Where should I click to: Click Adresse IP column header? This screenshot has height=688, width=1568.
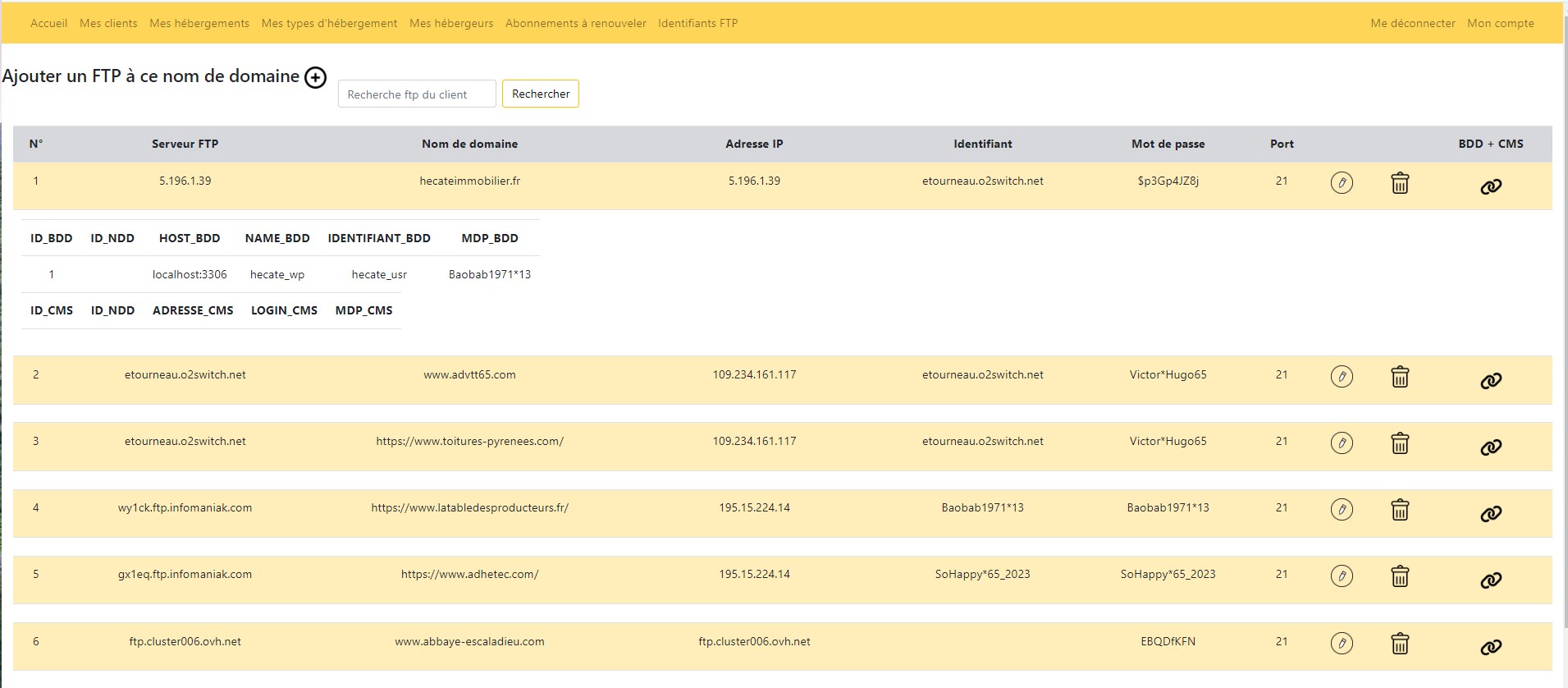coord(754,144)
